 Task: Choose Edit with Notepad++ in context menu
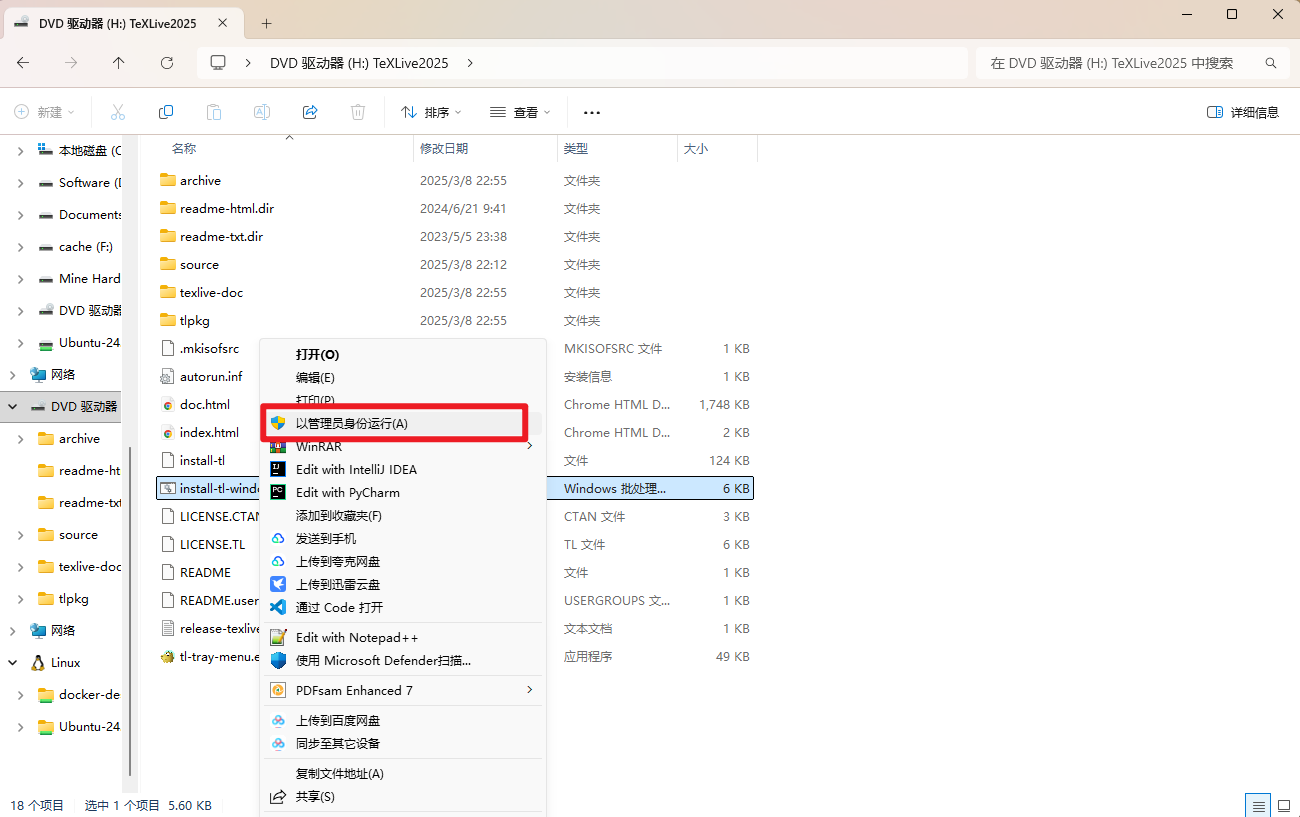pos(356,637)
